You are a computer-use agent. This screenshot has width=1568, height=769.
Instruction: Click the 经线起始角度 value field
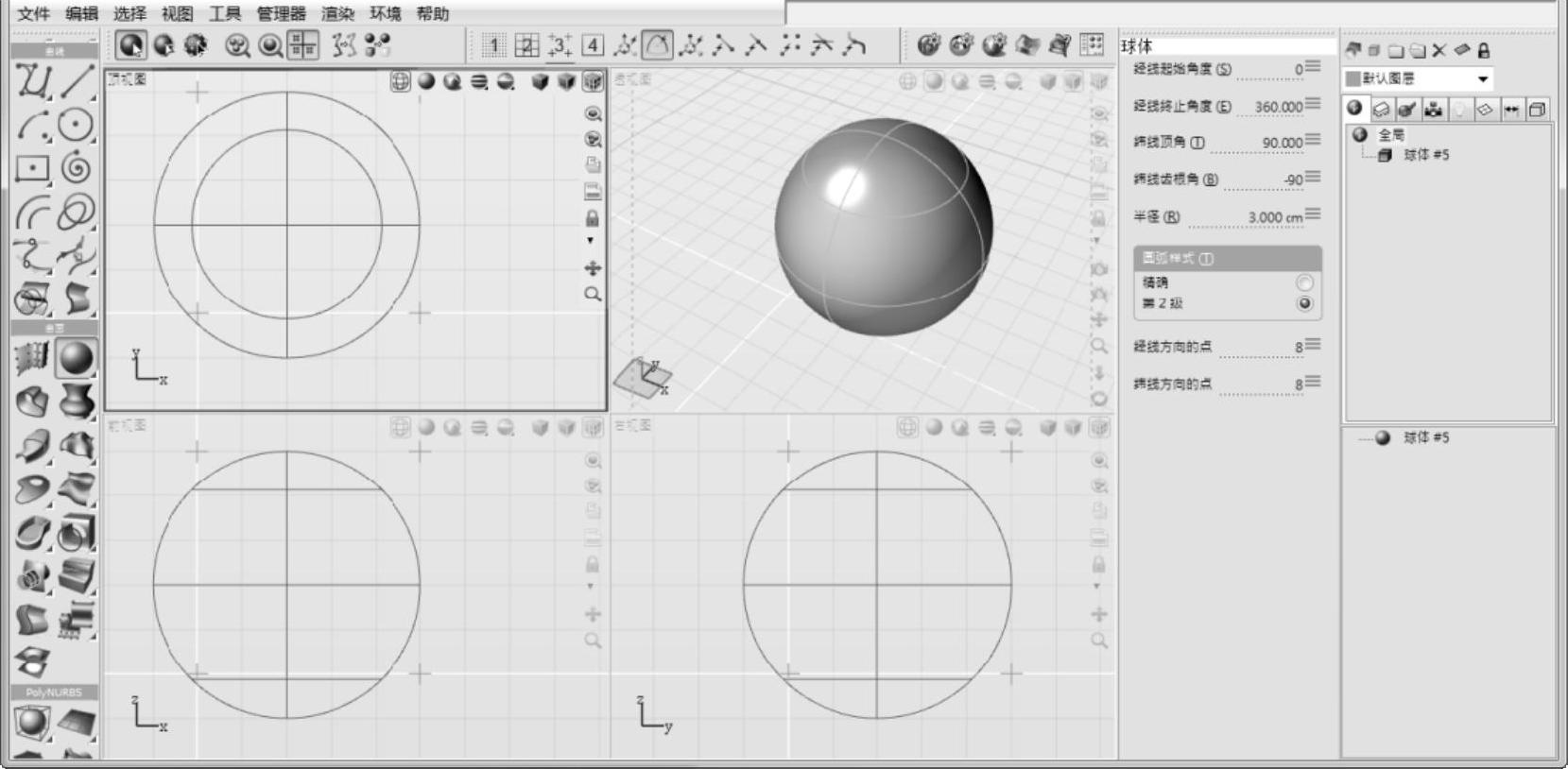point(1270,70)
